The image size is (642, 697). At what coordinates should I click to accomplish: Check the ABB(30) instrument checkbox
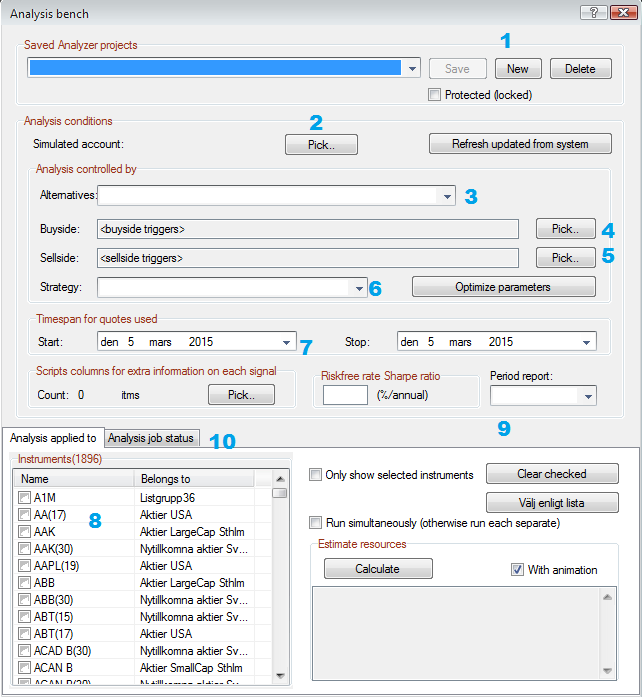pyautogui.click(x=24, y=600)
